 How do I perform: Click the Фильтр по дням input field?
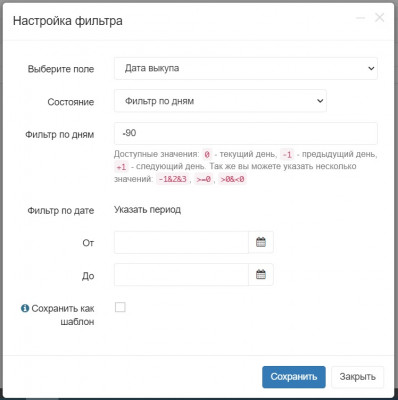(x=246, y=133)
